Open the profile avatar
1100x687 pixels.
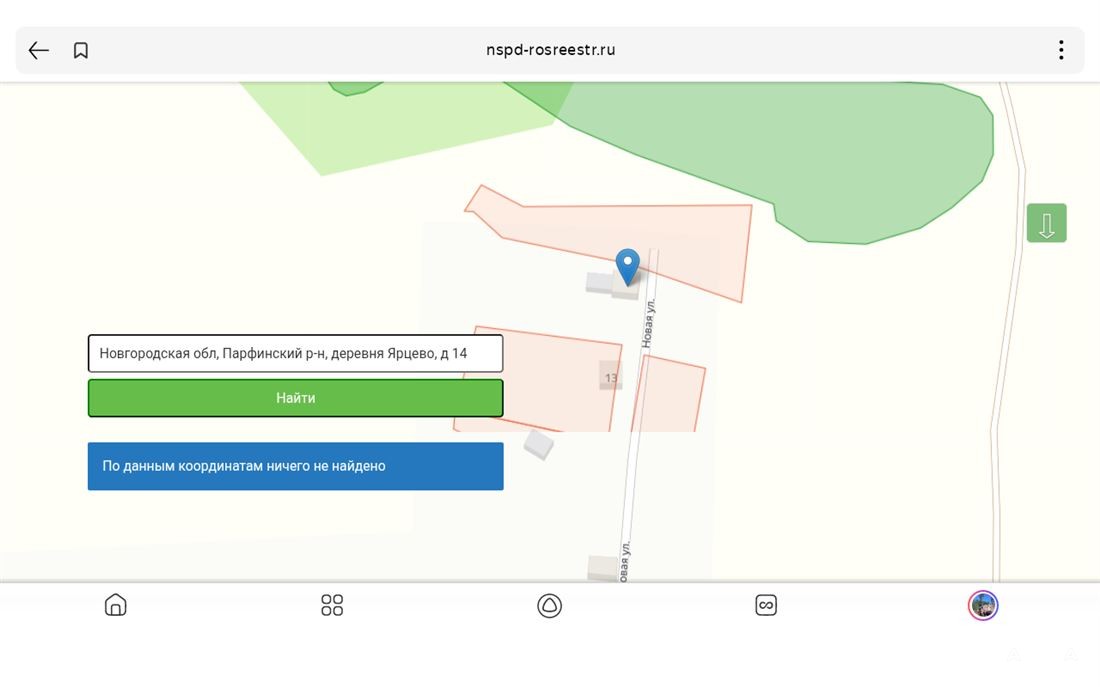[982, 605]
